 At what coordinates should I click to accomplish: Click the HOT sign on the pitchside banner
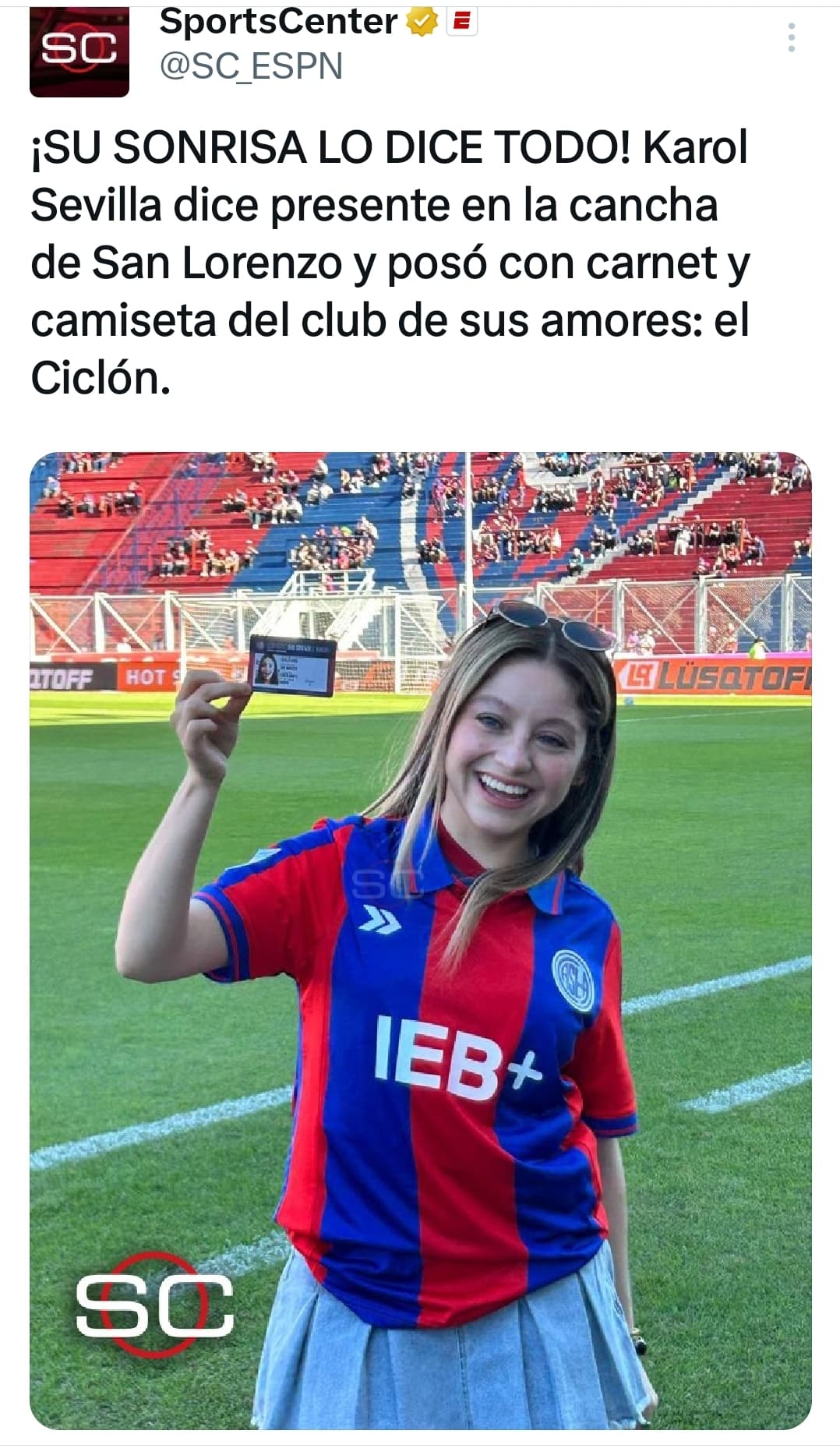coord(148,676)
